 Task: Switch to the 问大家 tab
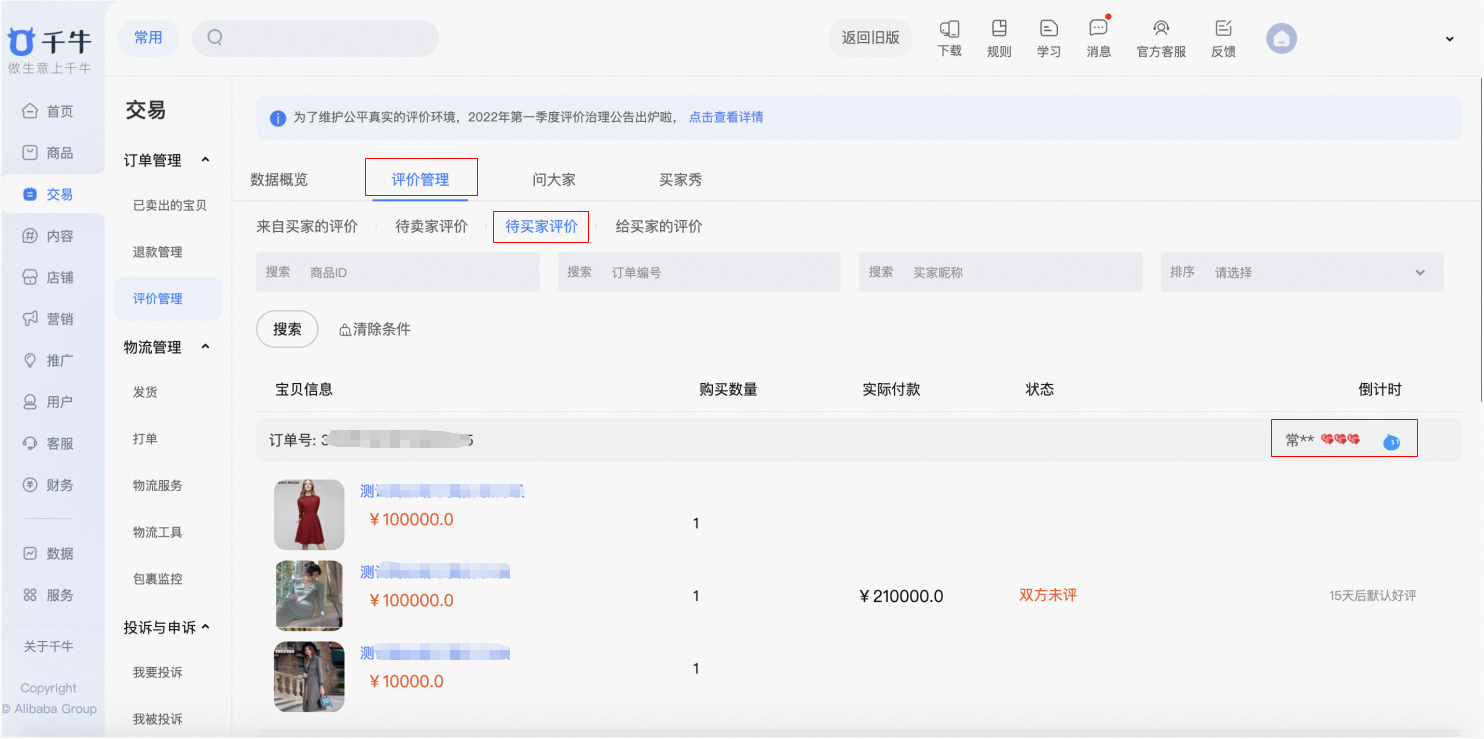coord(554,180)
